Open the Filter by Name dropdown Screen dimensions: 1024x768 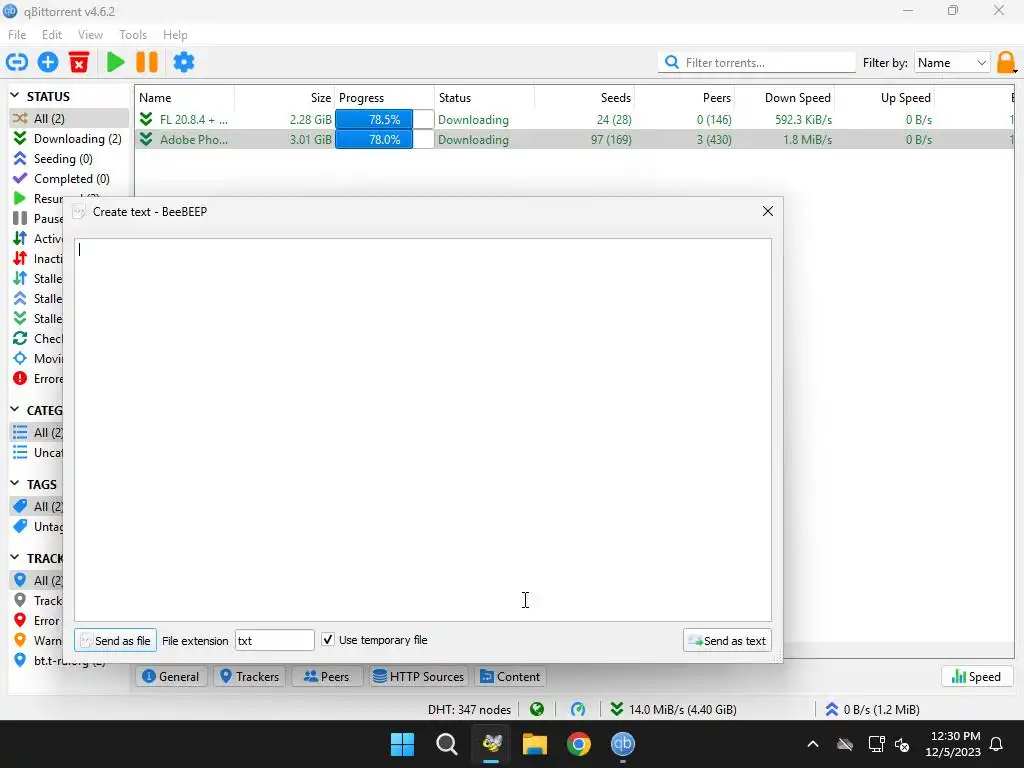(952, 63)
